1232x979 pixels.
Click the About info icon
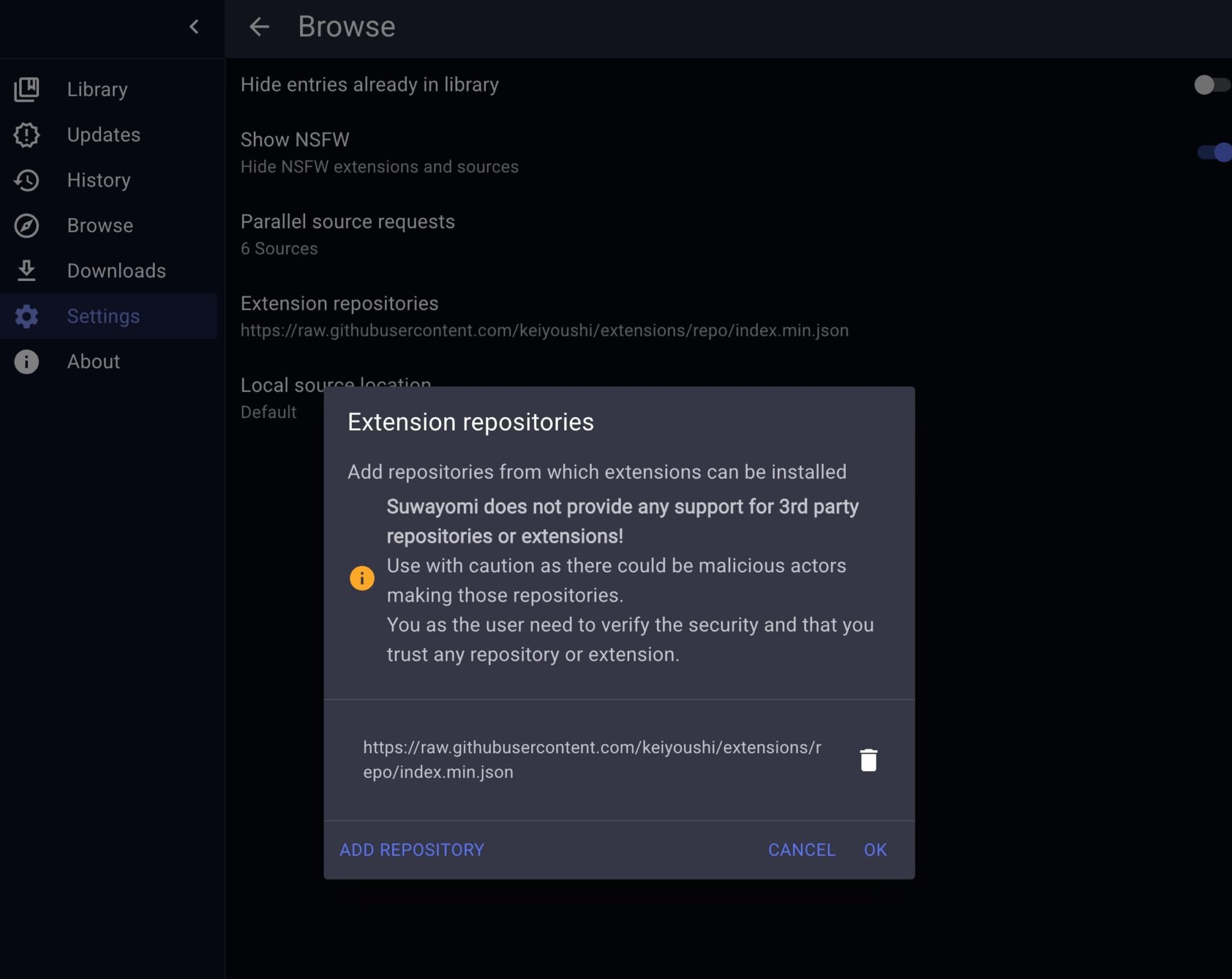pyautogui.click(x=26, y=362)
